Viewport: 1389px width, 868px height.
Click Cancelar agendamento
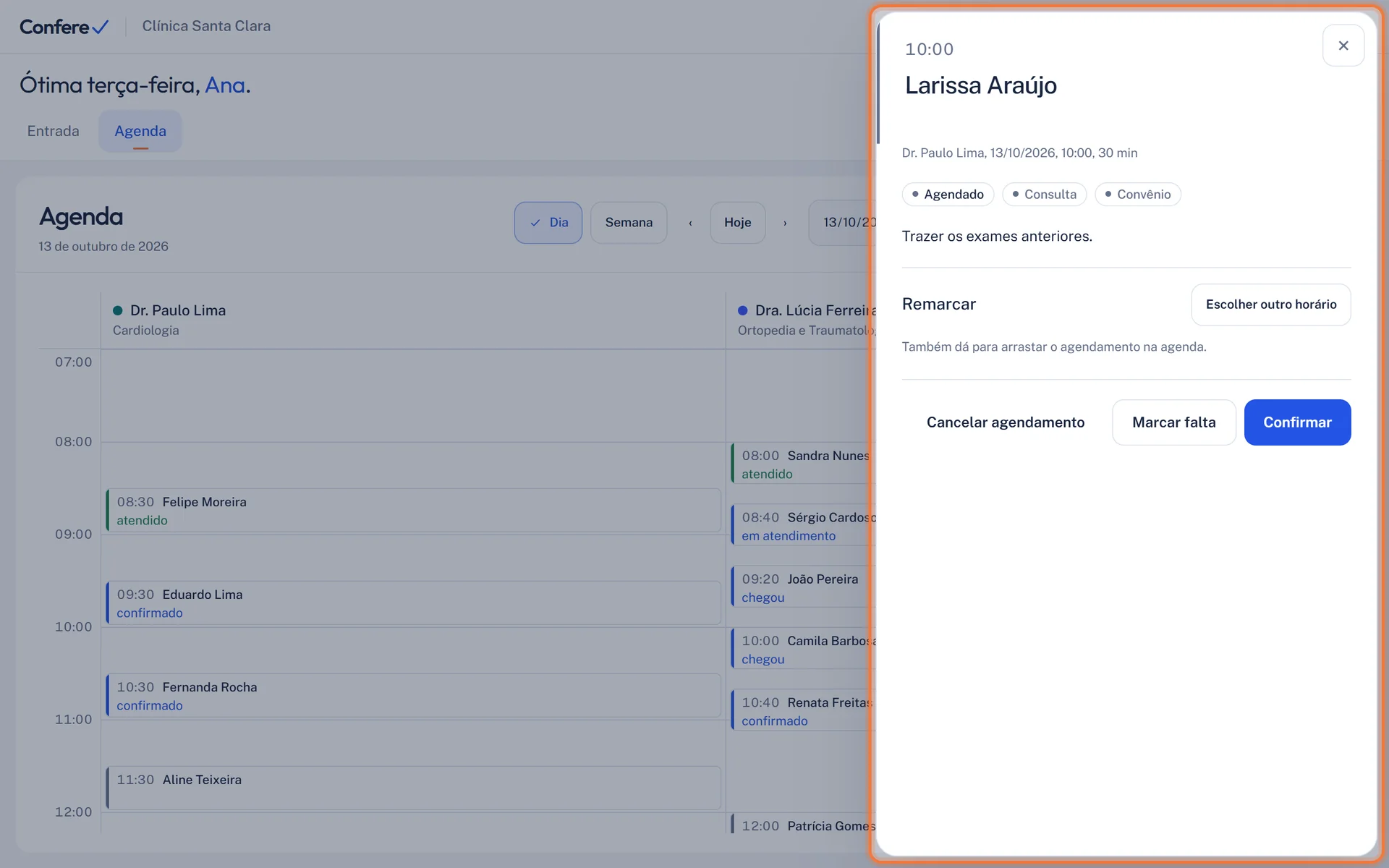(x=1006, y=422)
